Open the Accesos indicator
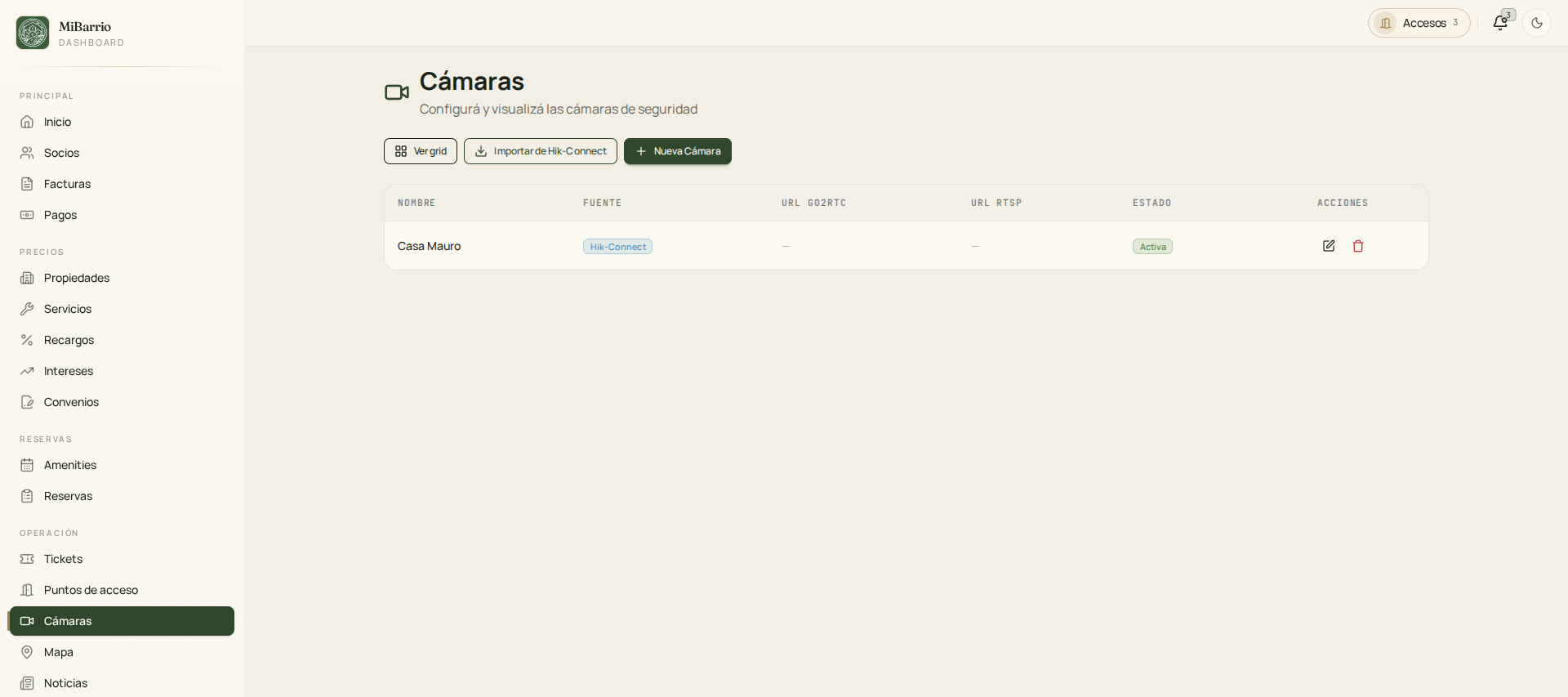 tap(1419, 23)
